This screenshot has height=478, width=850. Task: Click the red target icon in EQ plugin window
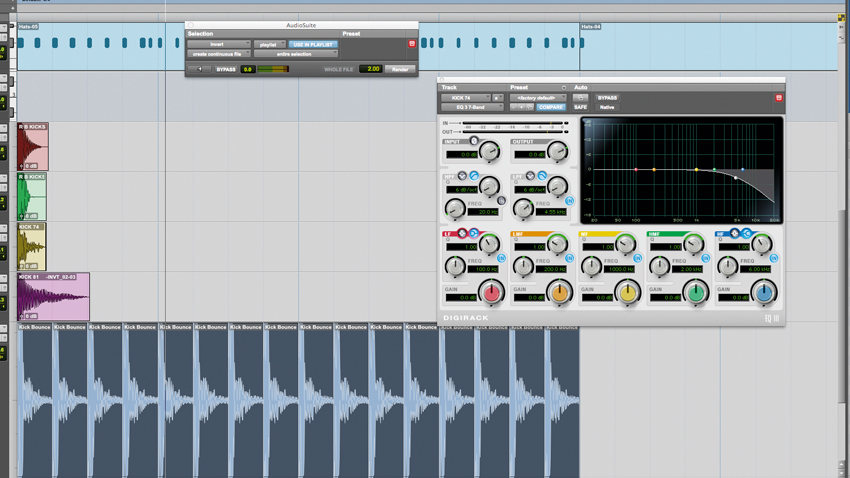point(778,98)
